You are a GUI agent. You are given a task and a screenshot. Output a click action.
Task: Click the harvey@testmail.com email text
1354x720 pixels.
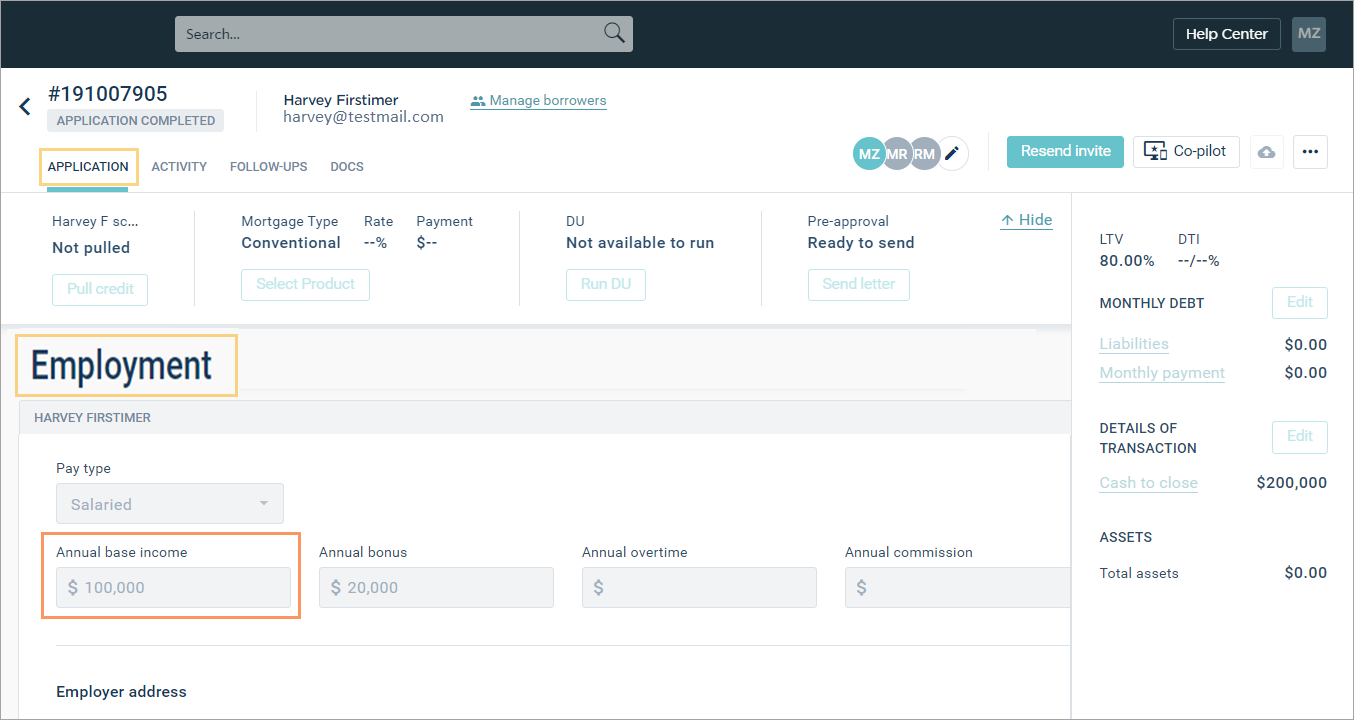(x=363, y=117)
